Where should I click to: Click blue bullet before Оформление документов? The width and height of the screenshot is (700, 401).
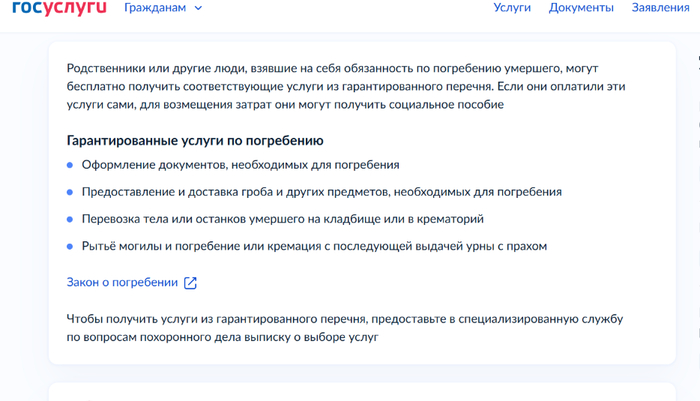click(x=70, y=165)
